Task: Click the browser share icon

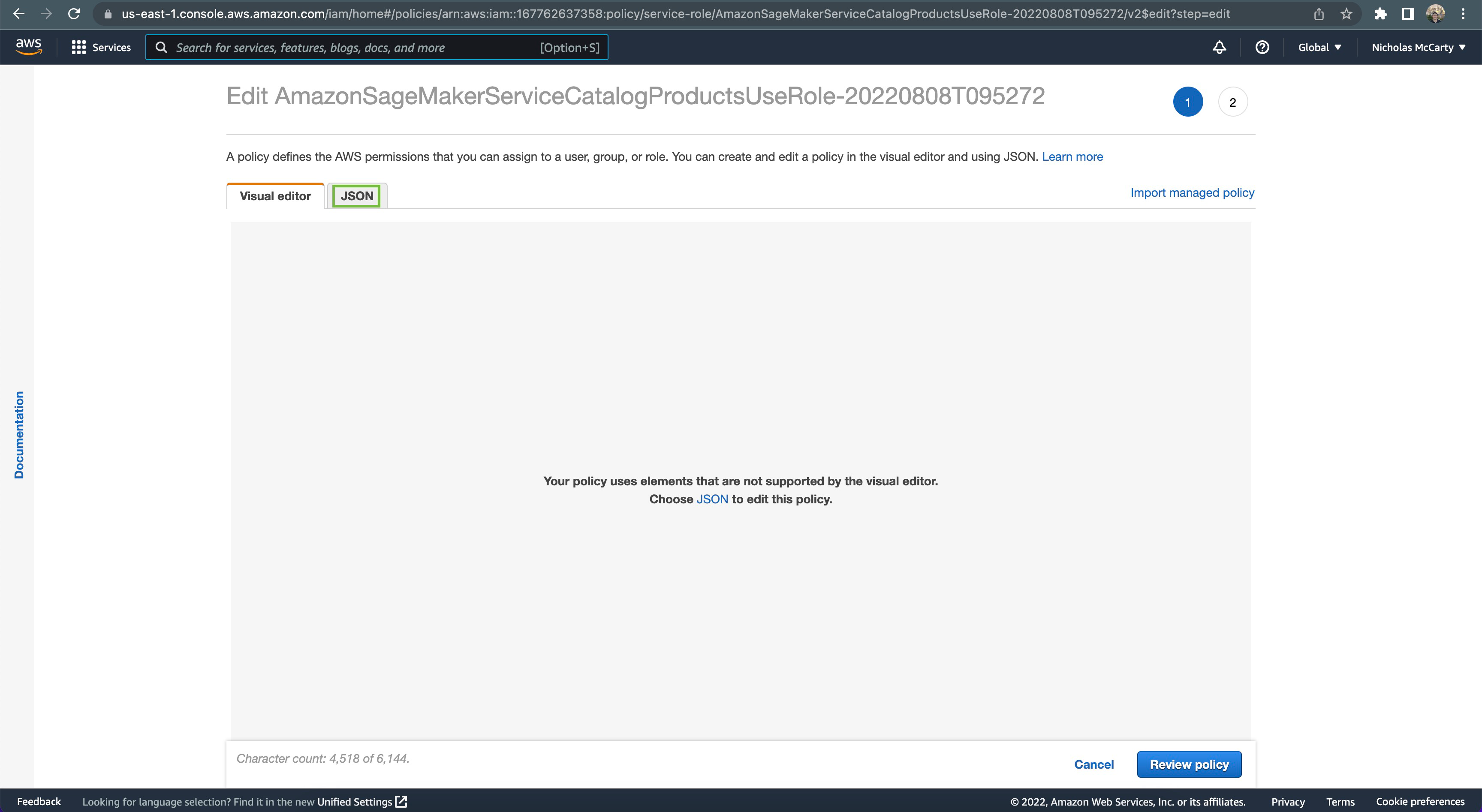Action: coord(1319,14)
